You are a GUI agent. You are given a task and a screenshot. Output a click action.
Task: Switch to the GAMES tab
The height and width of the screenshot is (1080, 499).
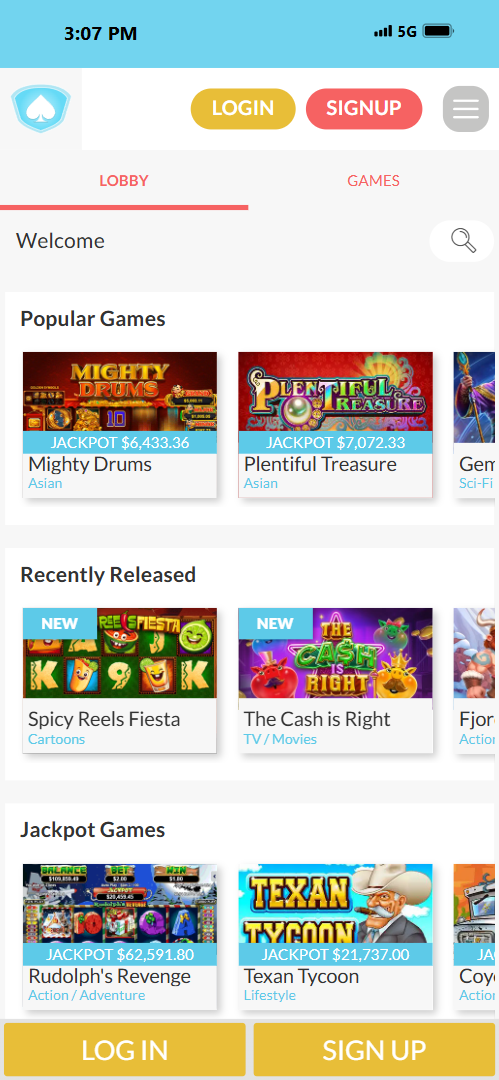click(374, 180)
